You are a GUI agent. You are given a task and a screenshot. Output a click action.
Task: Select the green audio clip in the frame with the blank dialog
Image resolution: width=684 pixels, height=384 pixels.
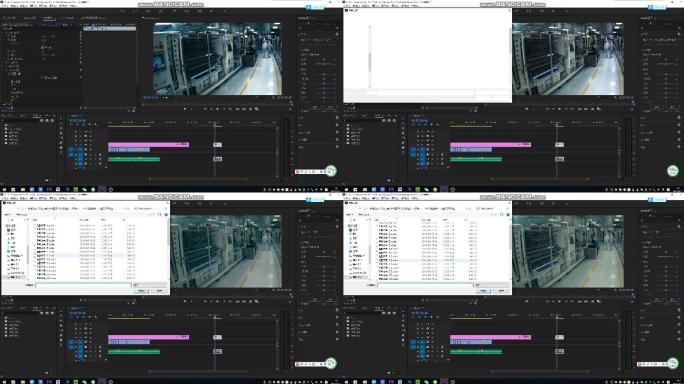click(476, 159)
